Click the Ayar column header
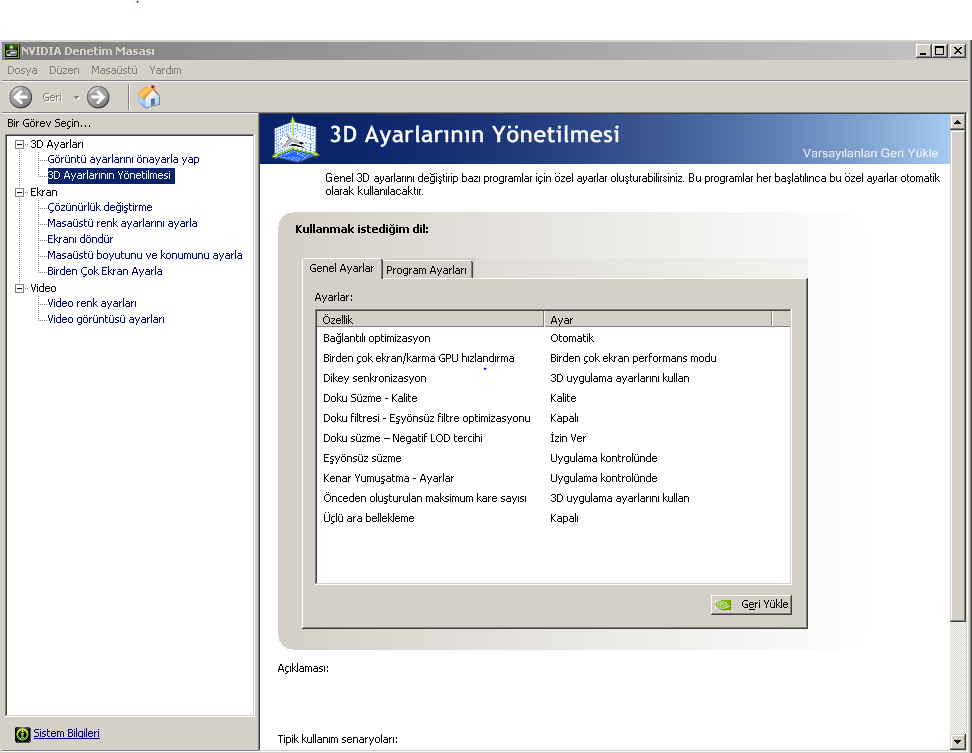The image size is (972, 753). (x=658, y=319)
